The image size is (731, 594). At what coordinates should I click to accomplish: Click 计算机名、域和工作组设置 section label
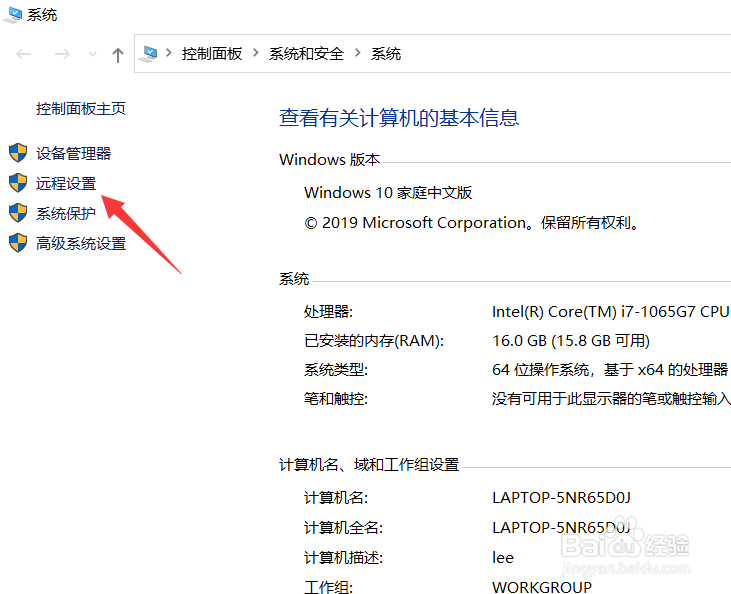(369, 465)
